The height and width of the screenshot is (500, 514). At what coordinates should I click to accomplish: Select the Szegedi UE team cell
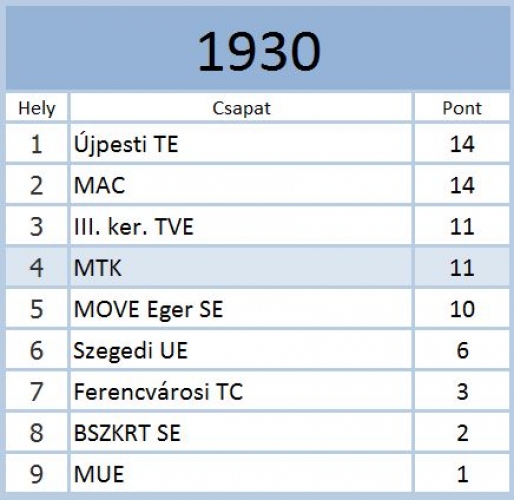(241, 350)
